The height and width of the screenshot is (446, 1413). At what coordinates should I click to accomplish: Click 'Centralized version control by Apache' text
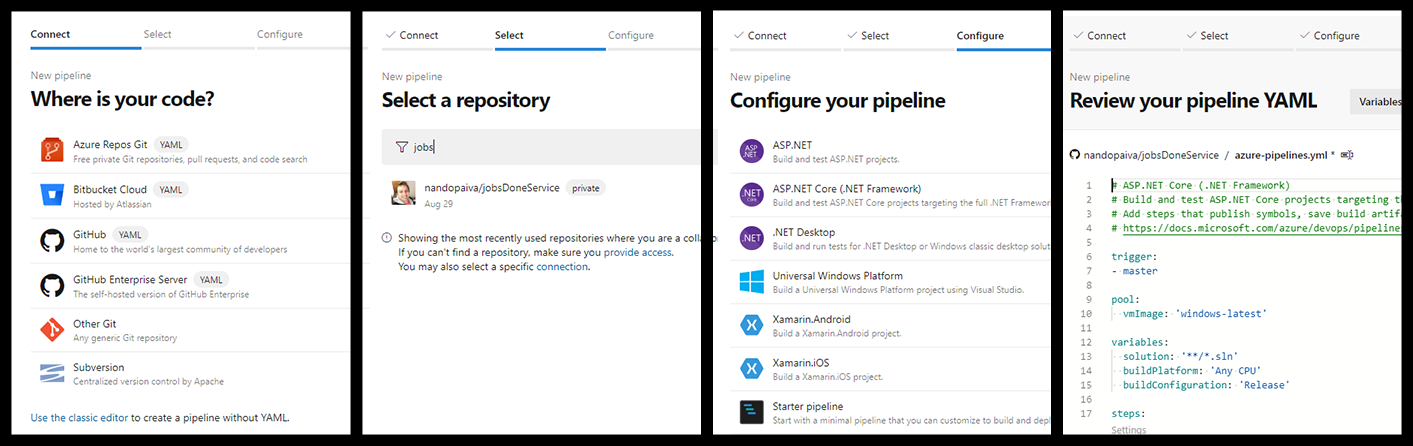point(148,381)
